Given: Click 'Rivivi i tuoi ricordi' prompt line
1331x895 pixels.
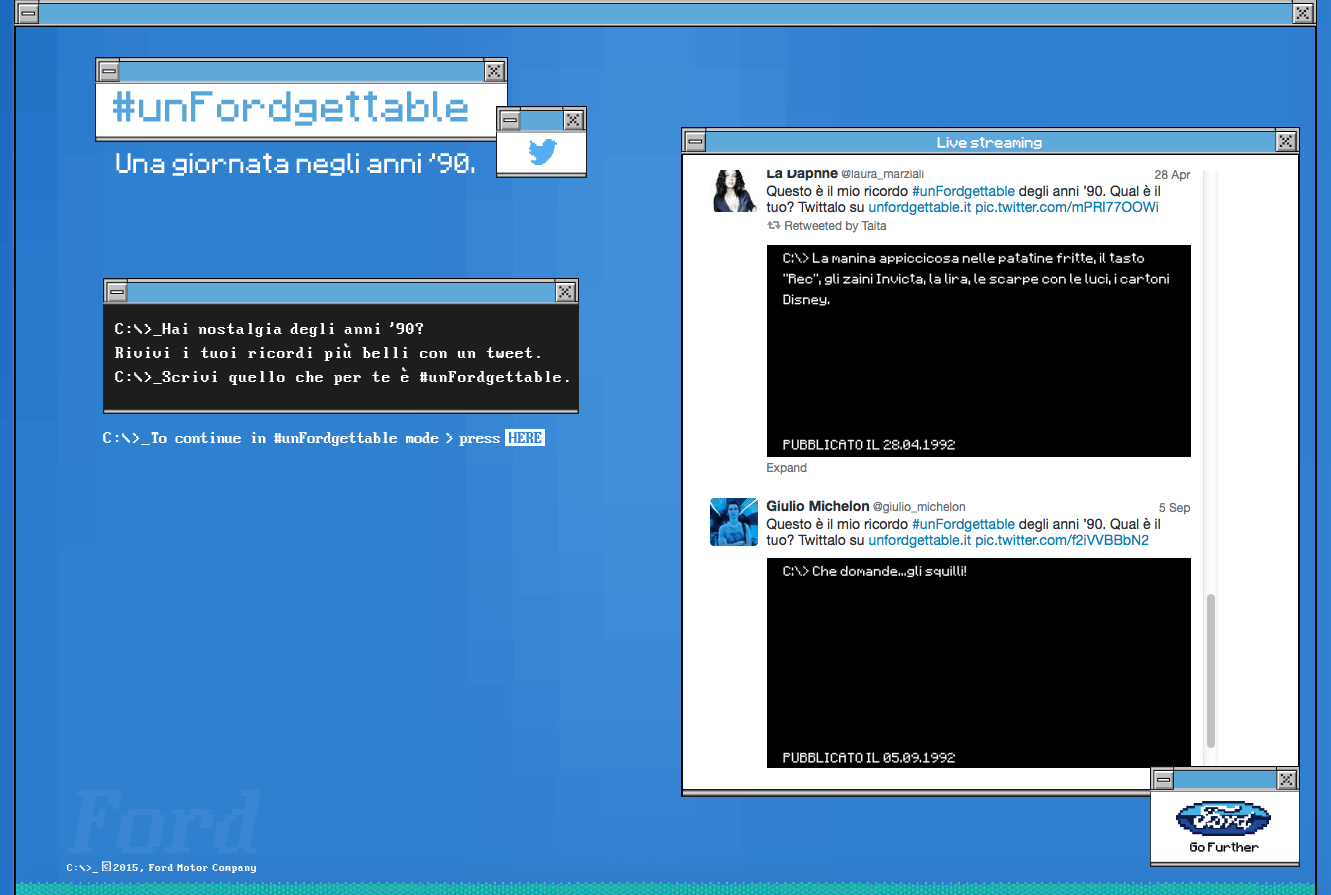Looking at the screenshot, I should (x=328, y=353).
